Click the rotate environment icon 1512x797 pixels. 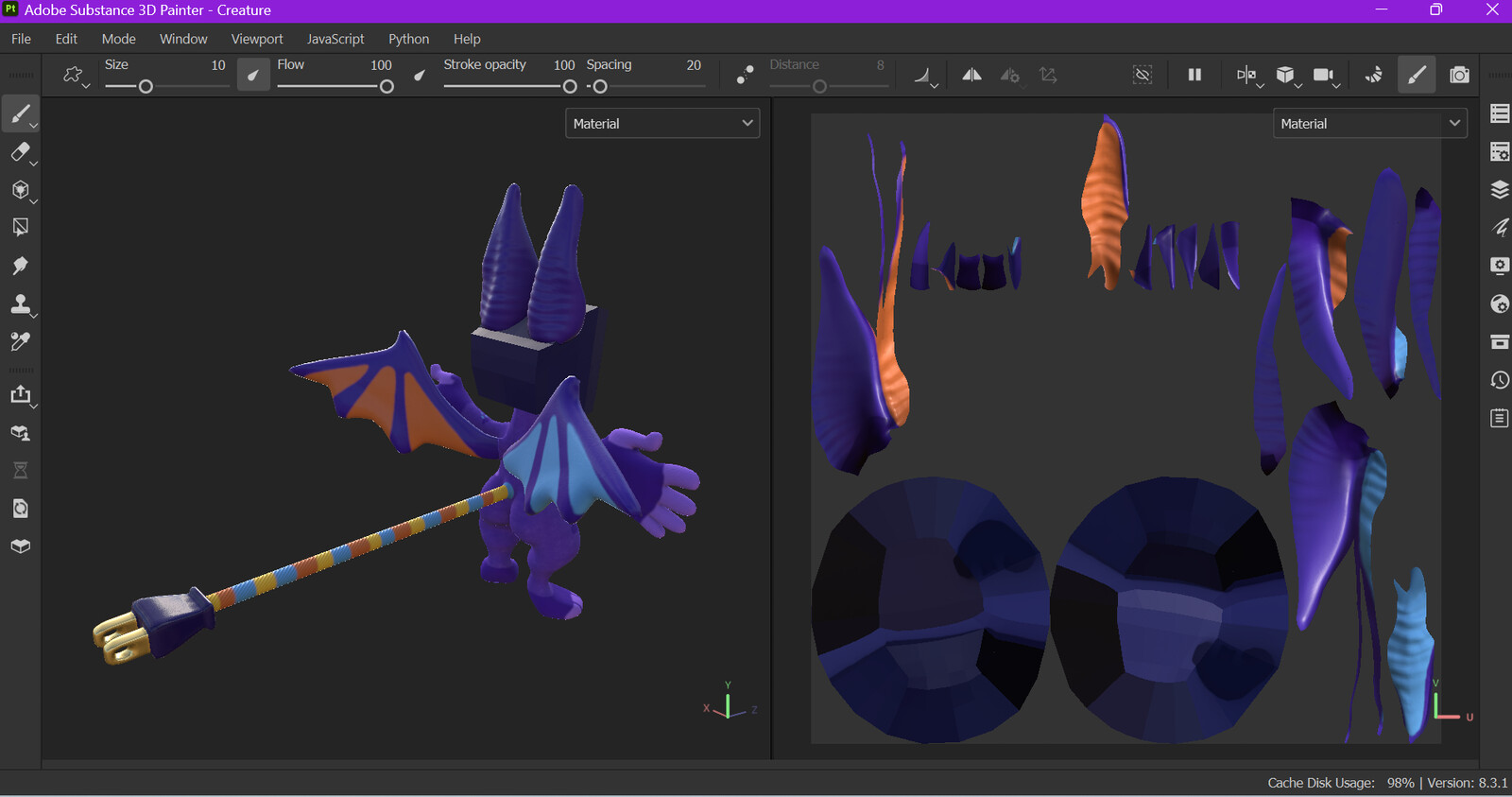click(x=1373, y=75)
